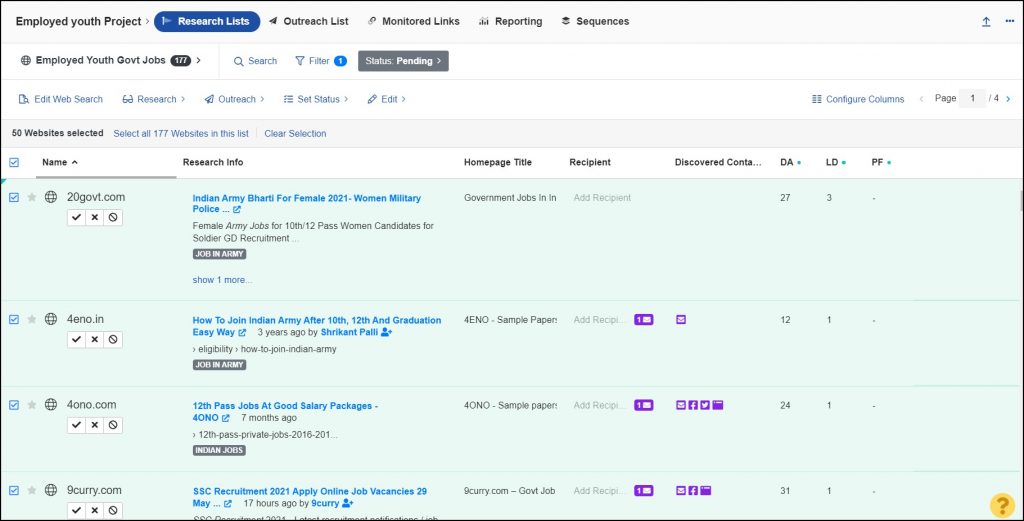Click the JOB IN ARMY tag under 4eno.in
The width and height of the screenshot is (1024, 521).
[219, 365]
